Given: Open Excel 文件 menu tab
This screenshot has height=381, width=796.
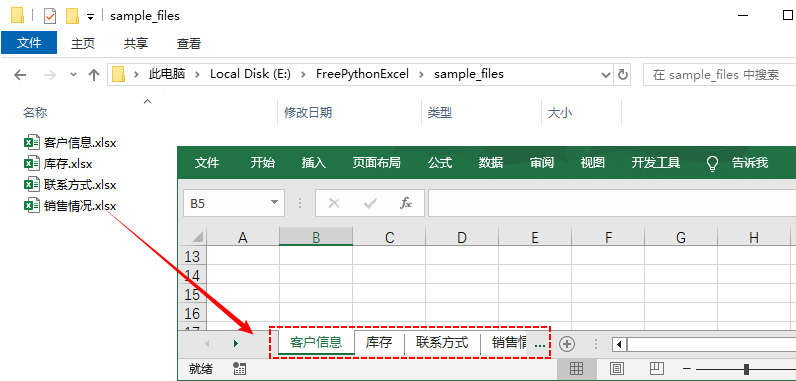Looking at the screenshot, I should point(207,163).
